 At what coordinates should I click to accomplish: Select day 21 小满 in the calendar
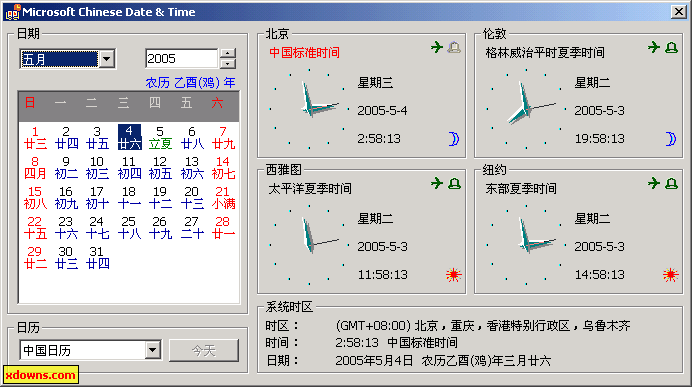click(223, 197)
